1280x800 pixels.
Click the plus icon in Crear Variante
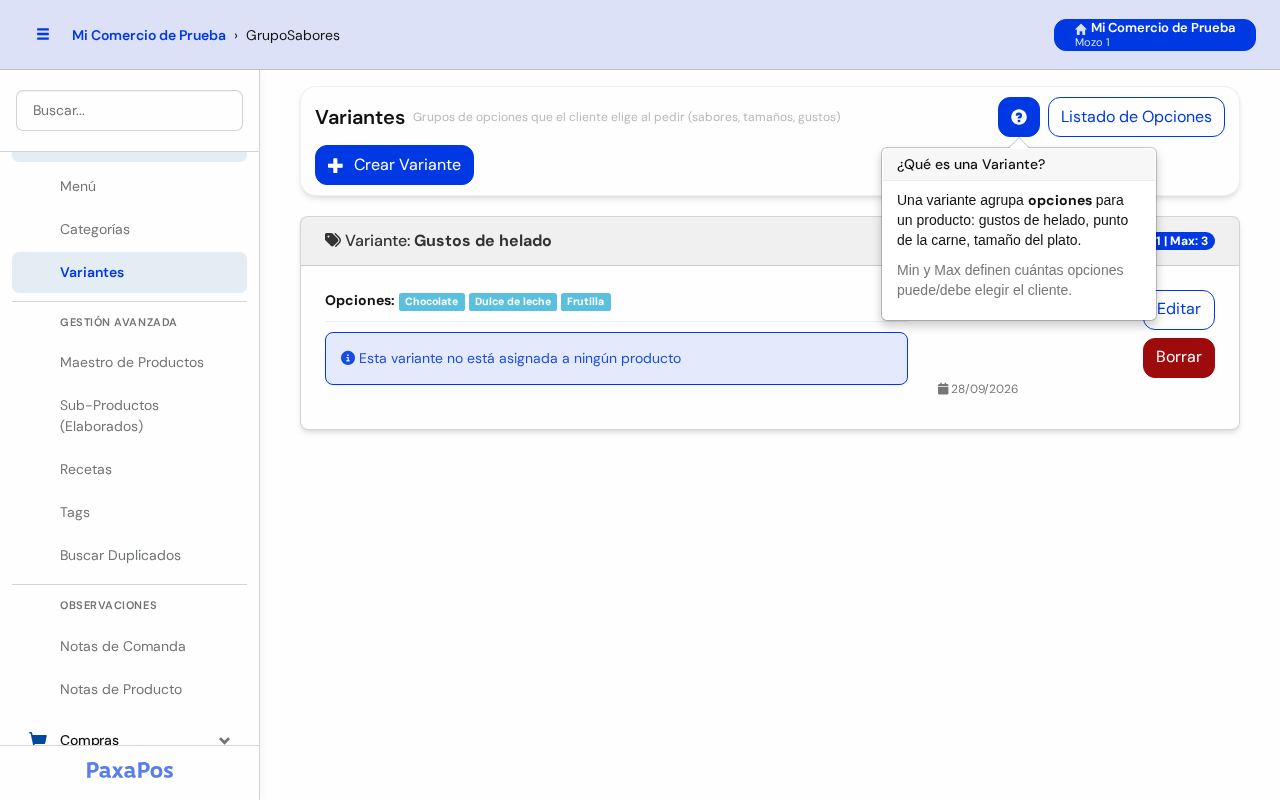[336, 165]
